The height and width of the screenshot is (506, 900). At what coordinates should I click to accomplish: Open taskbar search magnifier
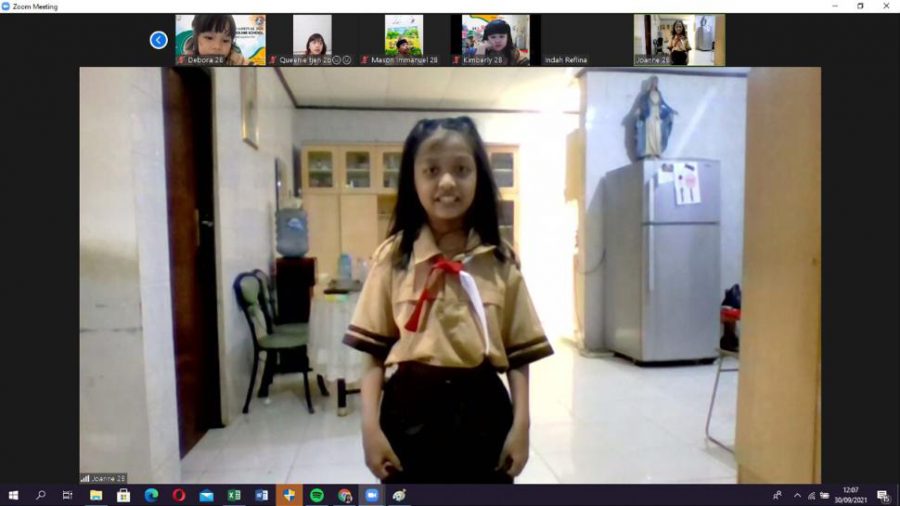41,495
